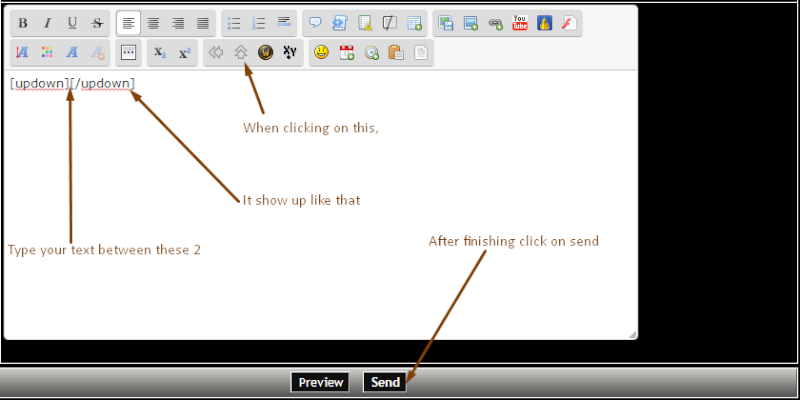Insert hidden content tag
Screen dimensions: 800x400
point(389,23)
